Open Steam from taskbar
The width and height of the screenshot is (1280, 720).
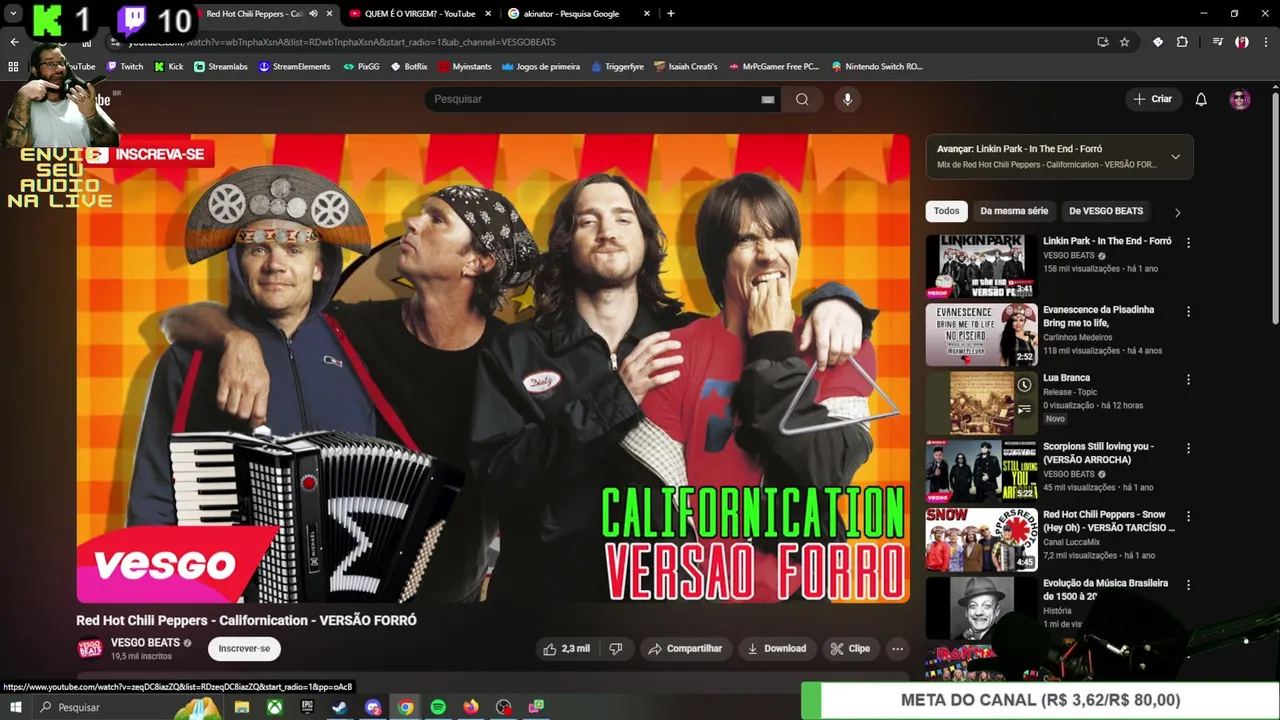pos(339,707)
